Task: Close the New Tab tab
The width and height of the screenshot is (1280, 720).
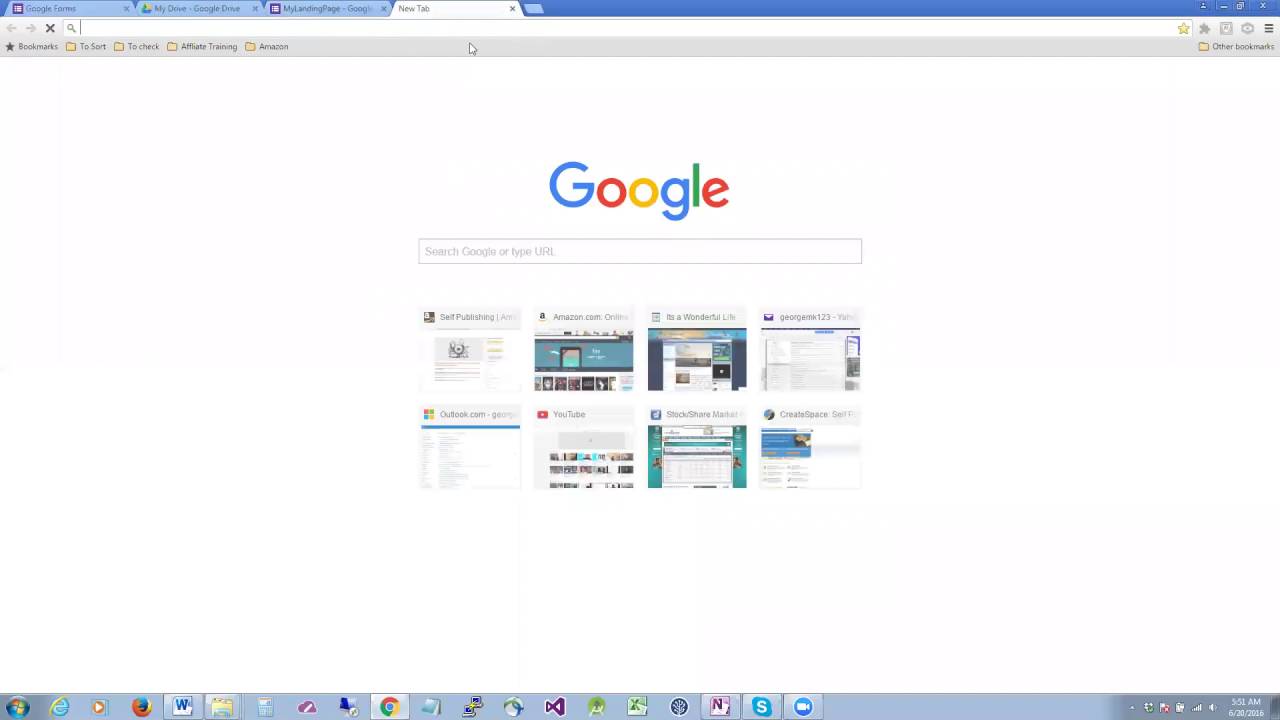Action: click(x=513, y=8)
